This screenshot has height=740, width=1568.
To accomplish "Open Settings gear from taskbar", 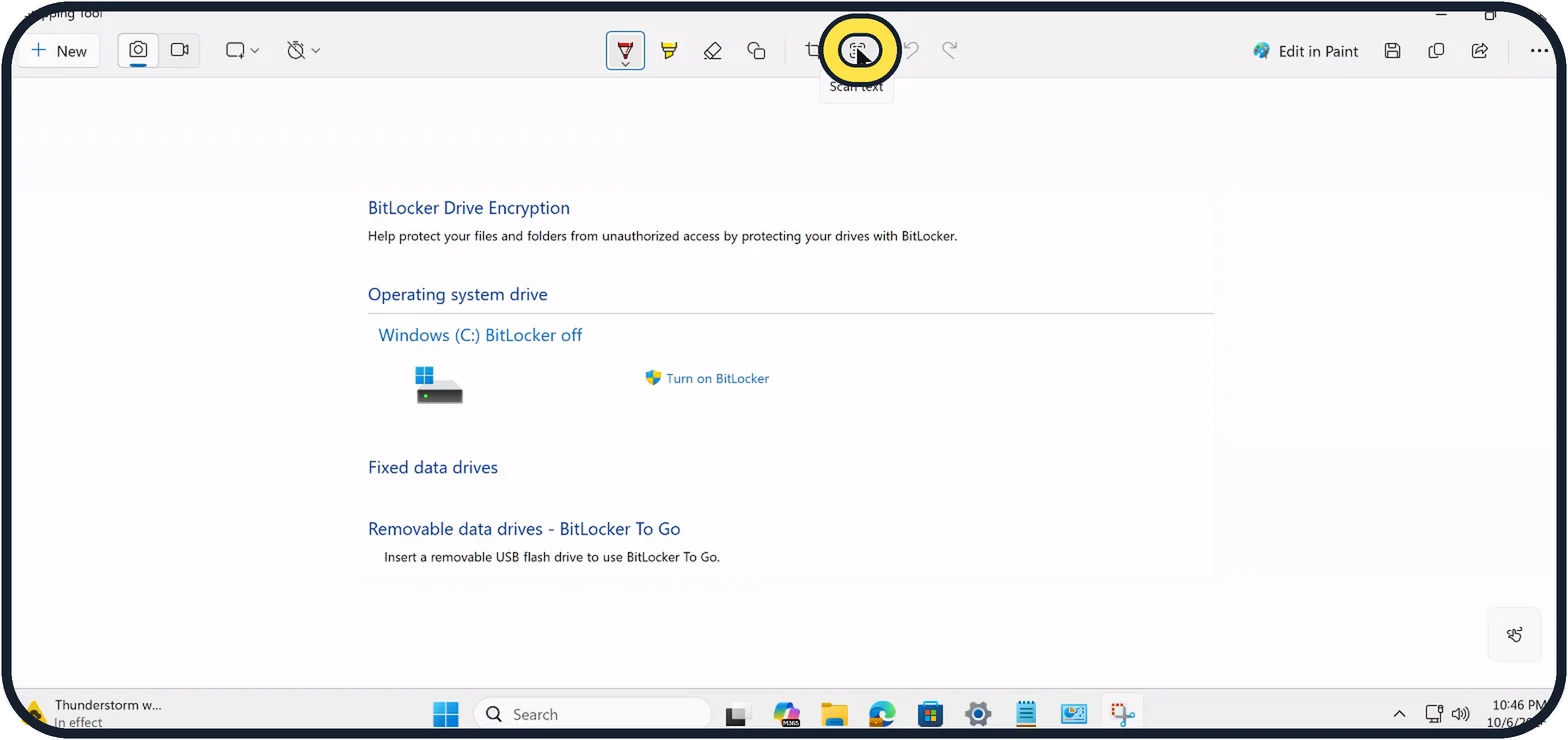I will (978, 714).
